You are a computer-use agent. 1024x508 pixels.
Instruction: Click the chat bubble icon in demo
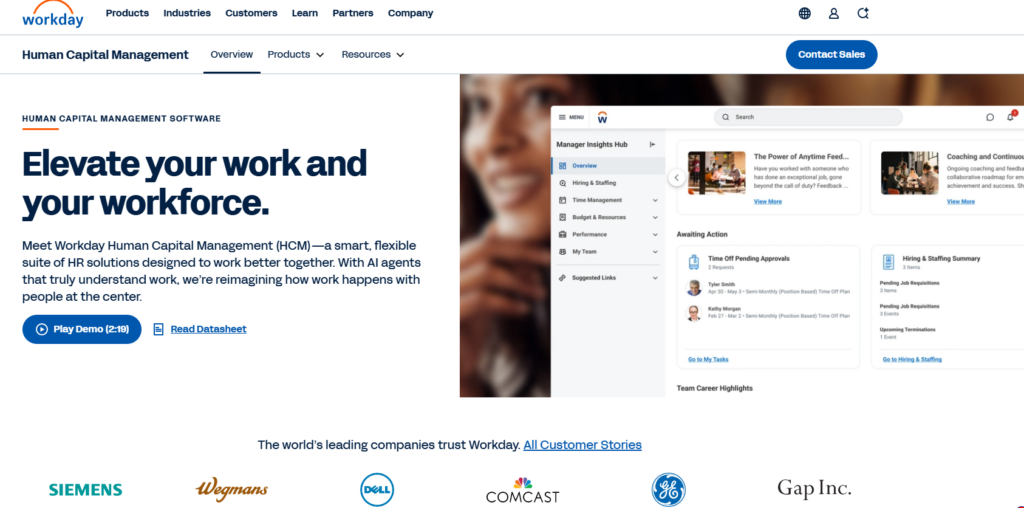[990, 118]
